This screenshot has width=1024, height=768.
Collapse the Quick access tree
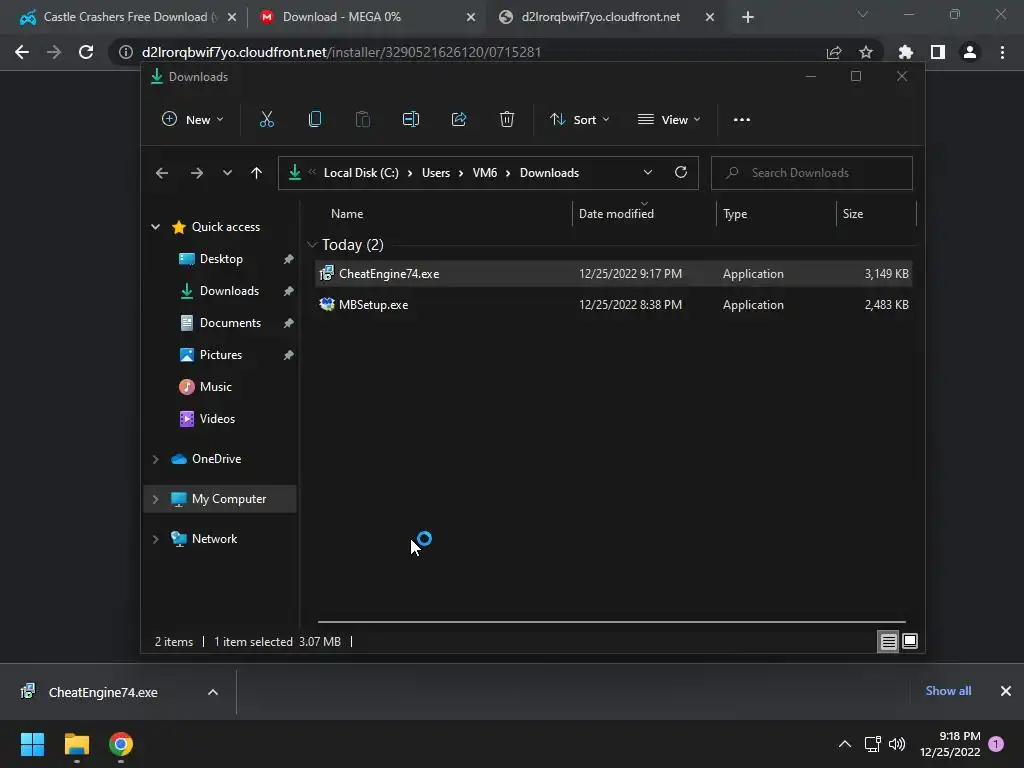tap(155, 227)
